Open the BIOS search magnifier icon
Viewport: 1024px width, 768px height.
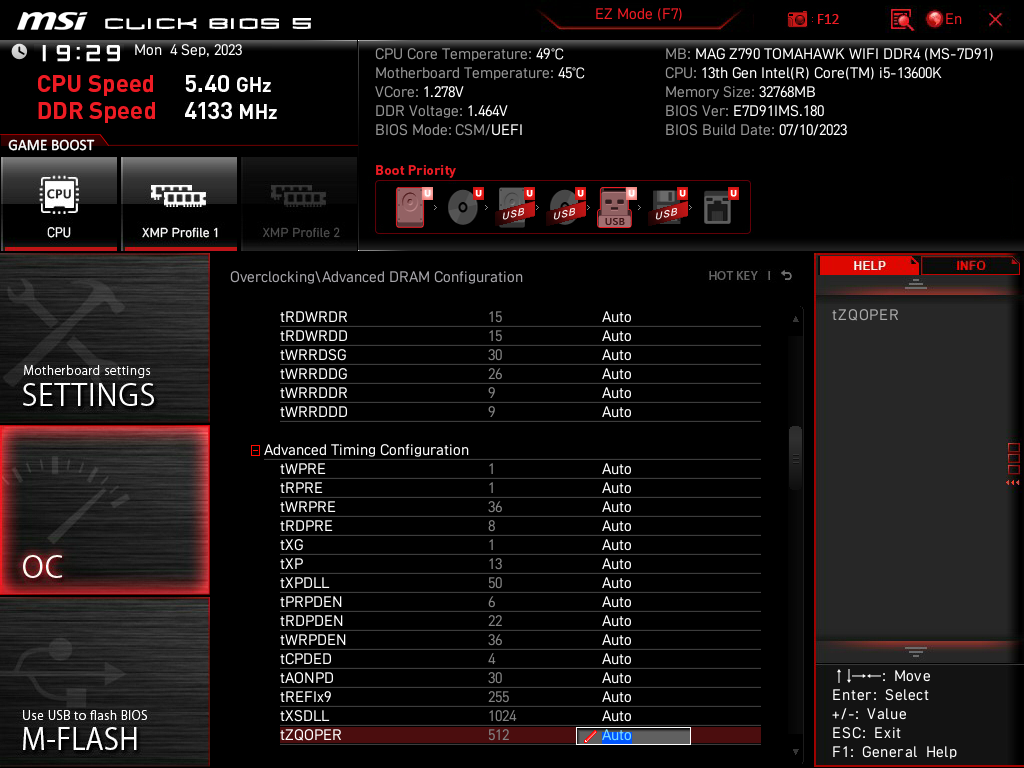click(x=901, y=20)
